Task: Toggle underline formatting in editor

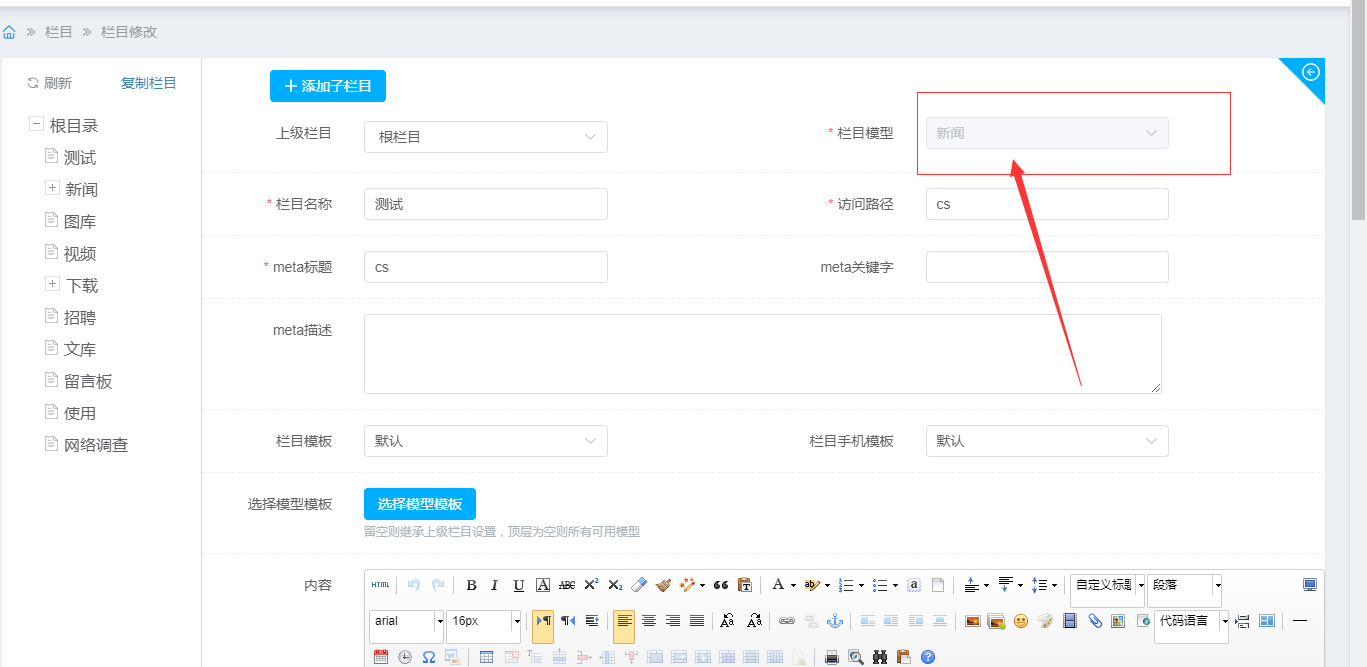Action: (518, 585)
